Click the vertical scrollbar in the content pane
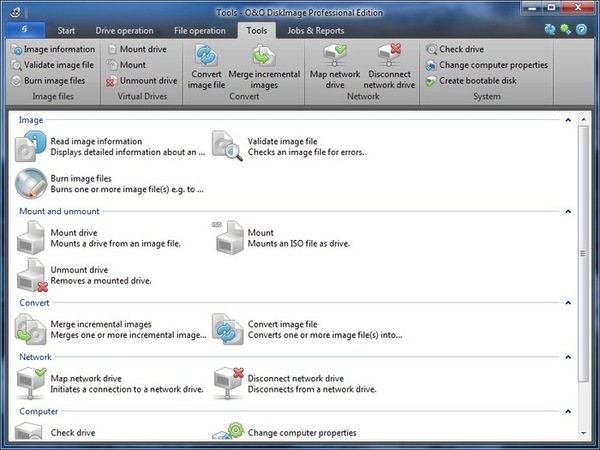600x450 pixels. pyautogui.click(x=585, y=250)
